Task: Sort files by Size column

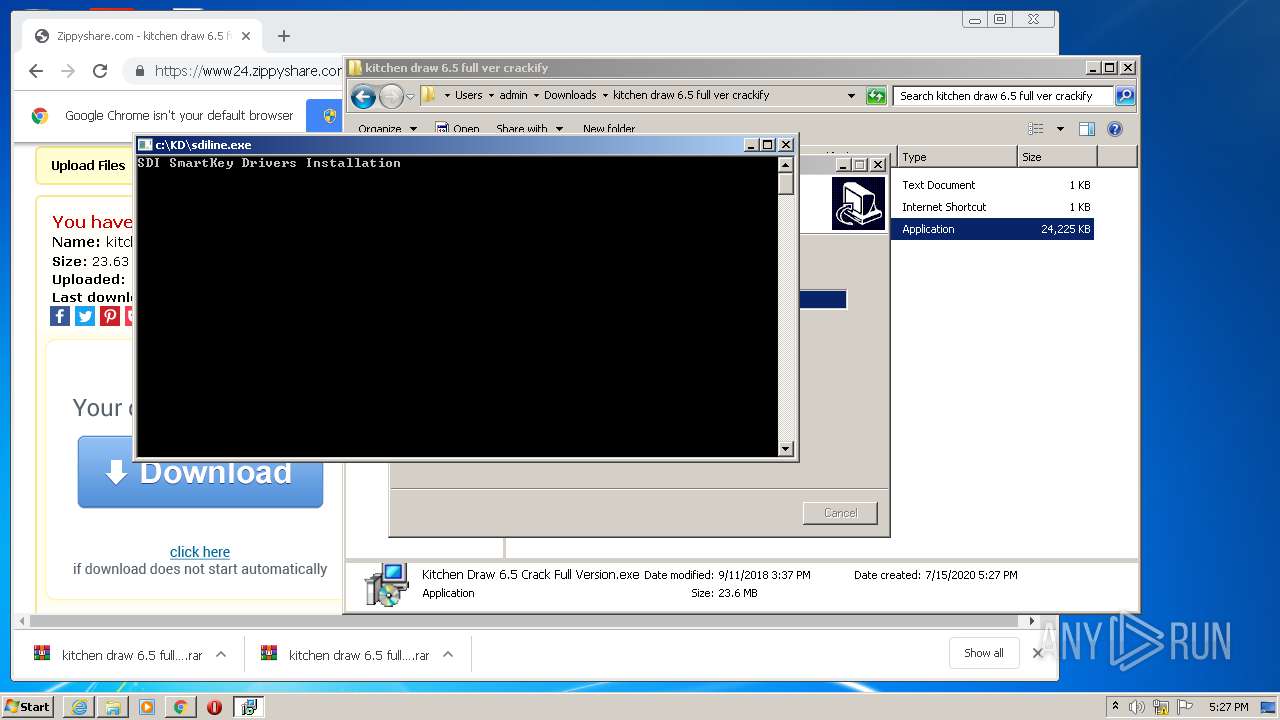Action: [1057, 157]
